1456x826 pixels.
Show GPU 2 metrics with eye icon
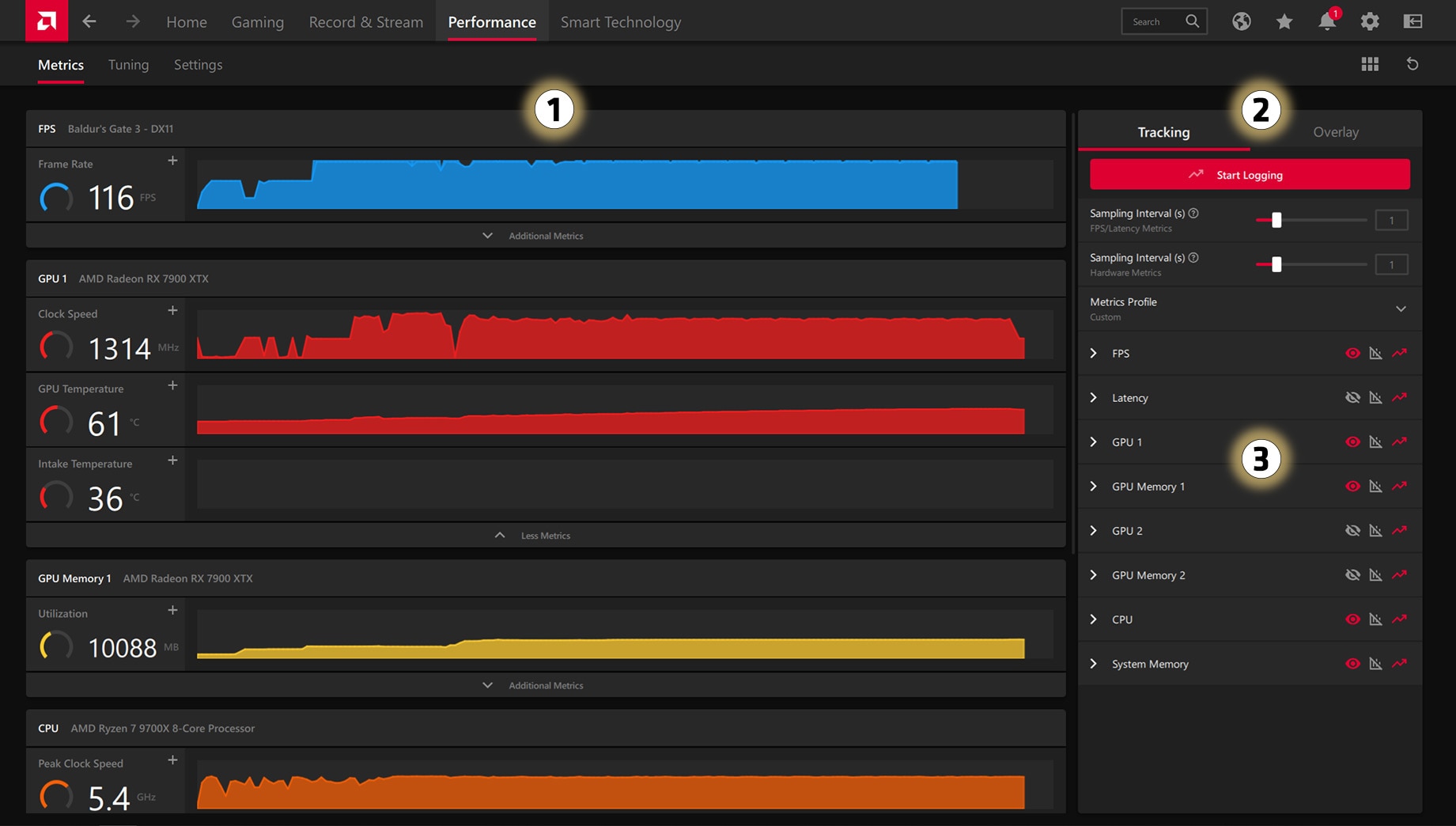[x=1352, y=530]
